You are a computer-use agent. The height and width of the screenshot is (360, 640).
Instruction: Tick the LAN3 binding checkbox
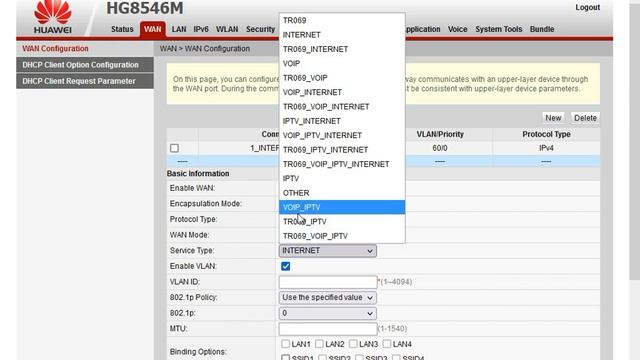click(x=353, y=344)
